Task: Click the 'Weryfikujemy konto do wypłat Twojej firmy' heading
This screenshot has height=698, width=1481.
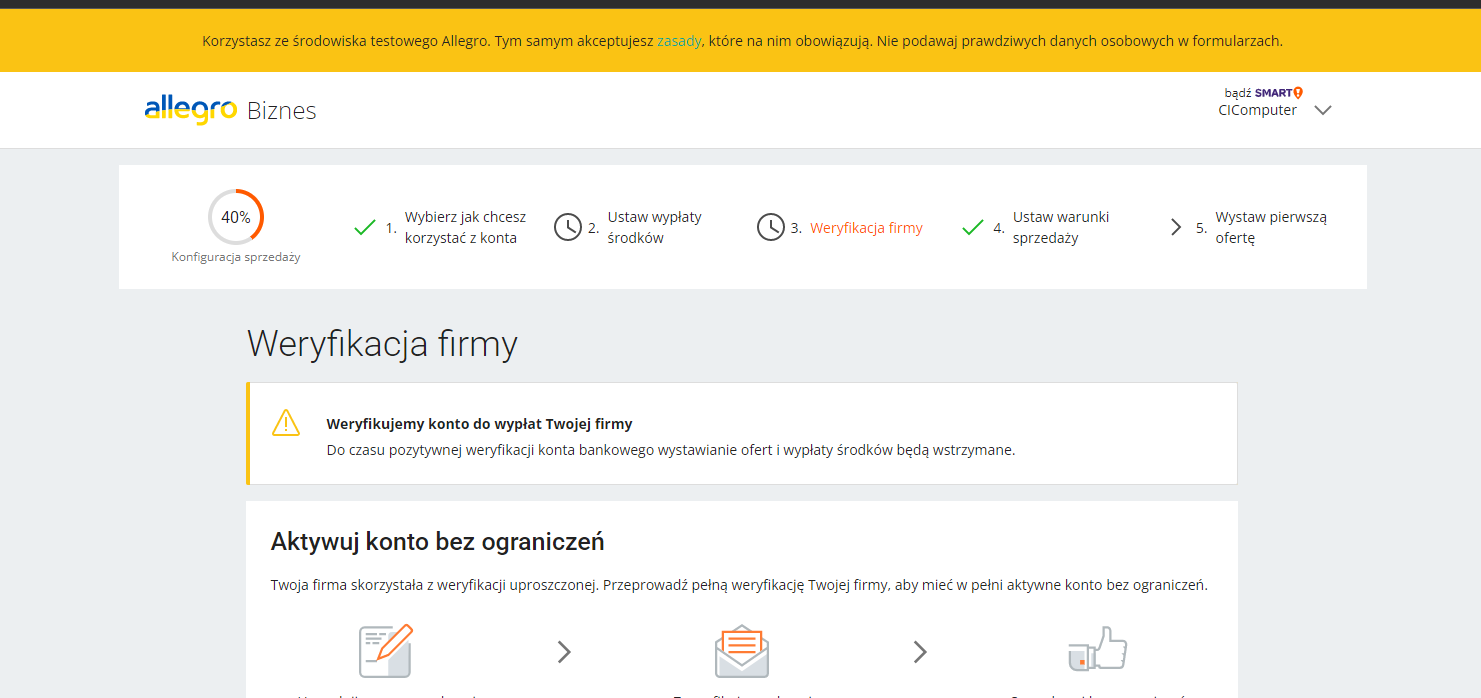Action: pos(479,424)
